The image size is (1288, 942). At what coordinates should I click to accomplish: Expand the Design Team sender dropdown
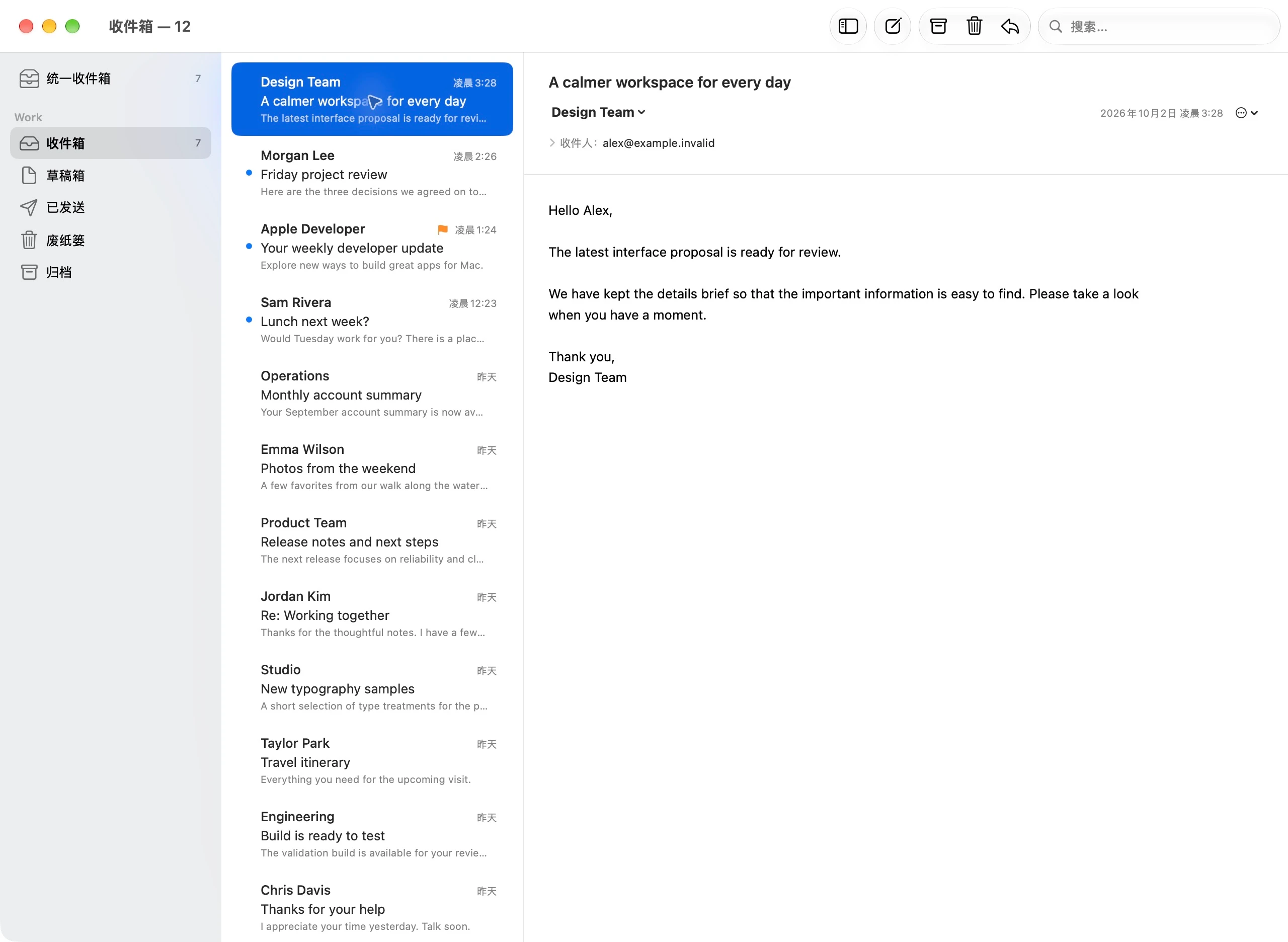point(598,112)
